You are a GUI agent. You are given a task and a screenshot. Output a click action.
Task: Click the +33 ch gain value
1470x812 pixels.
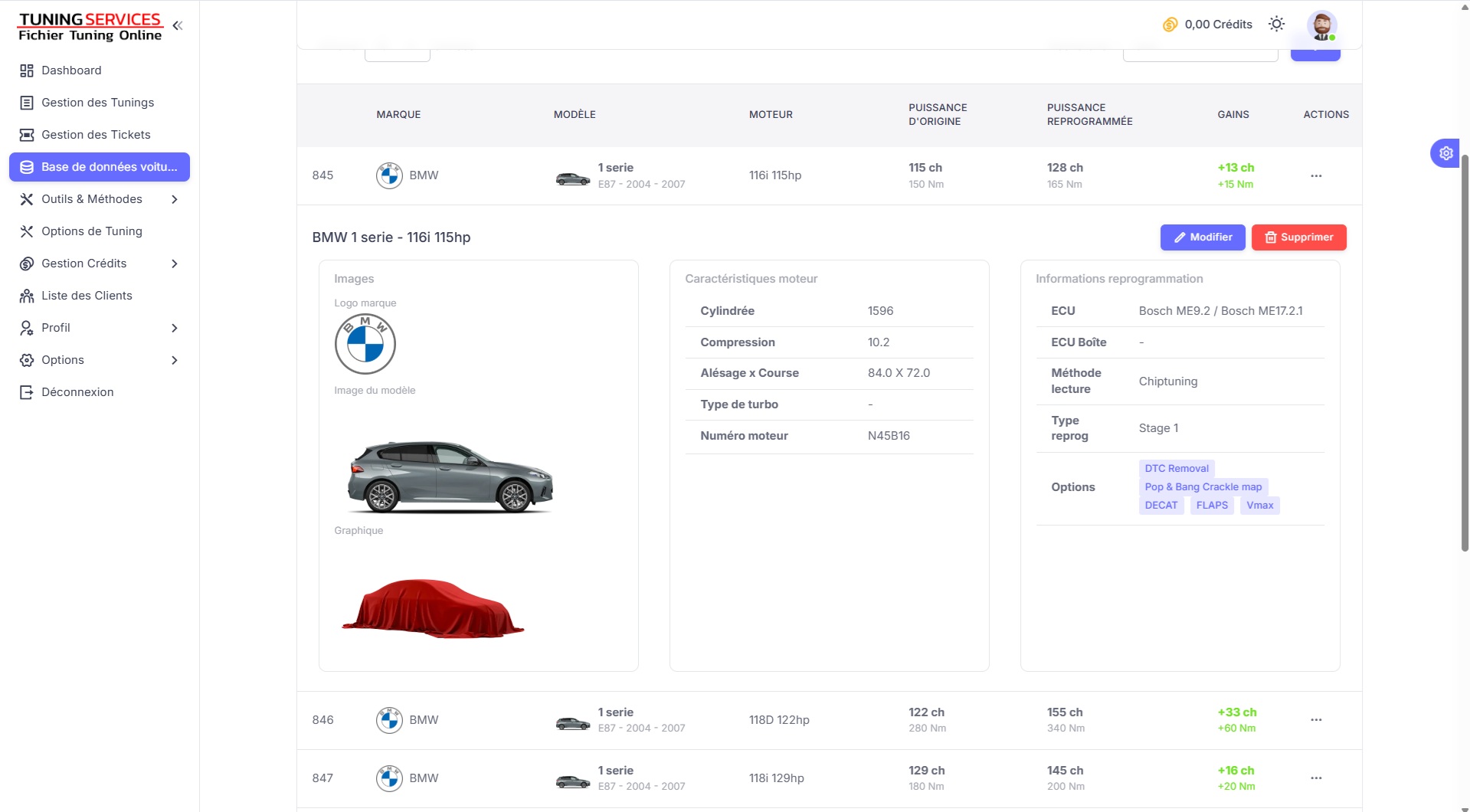[x=1237, y=712]
